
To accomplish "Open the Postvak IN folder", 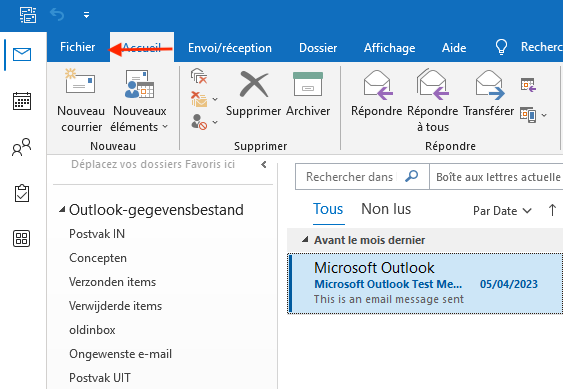I will click(x=97, y=234).
